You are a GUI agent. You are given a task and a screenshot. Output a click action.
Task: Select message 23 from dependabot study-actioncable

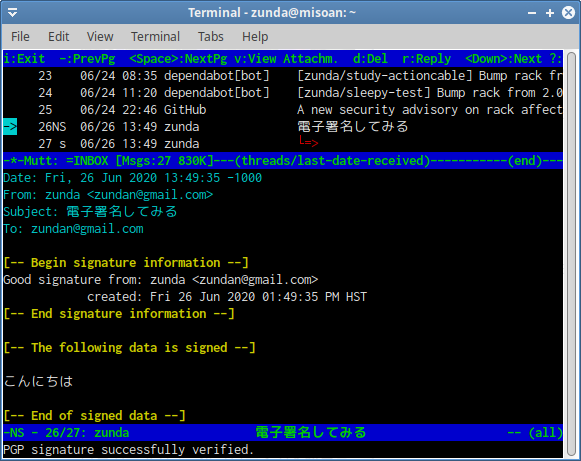point(283,76)
